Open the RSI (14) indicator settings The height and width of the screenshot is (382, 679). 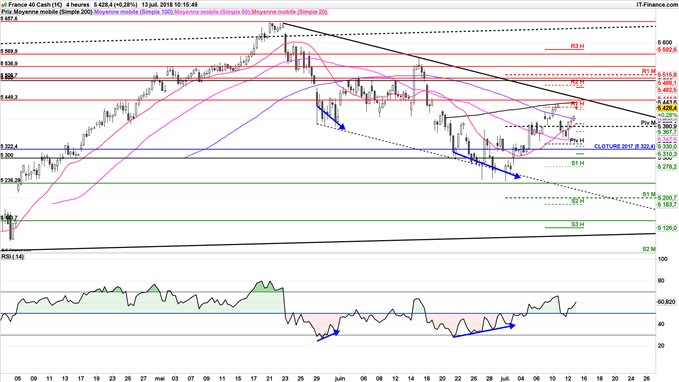[x=13, y=257]
